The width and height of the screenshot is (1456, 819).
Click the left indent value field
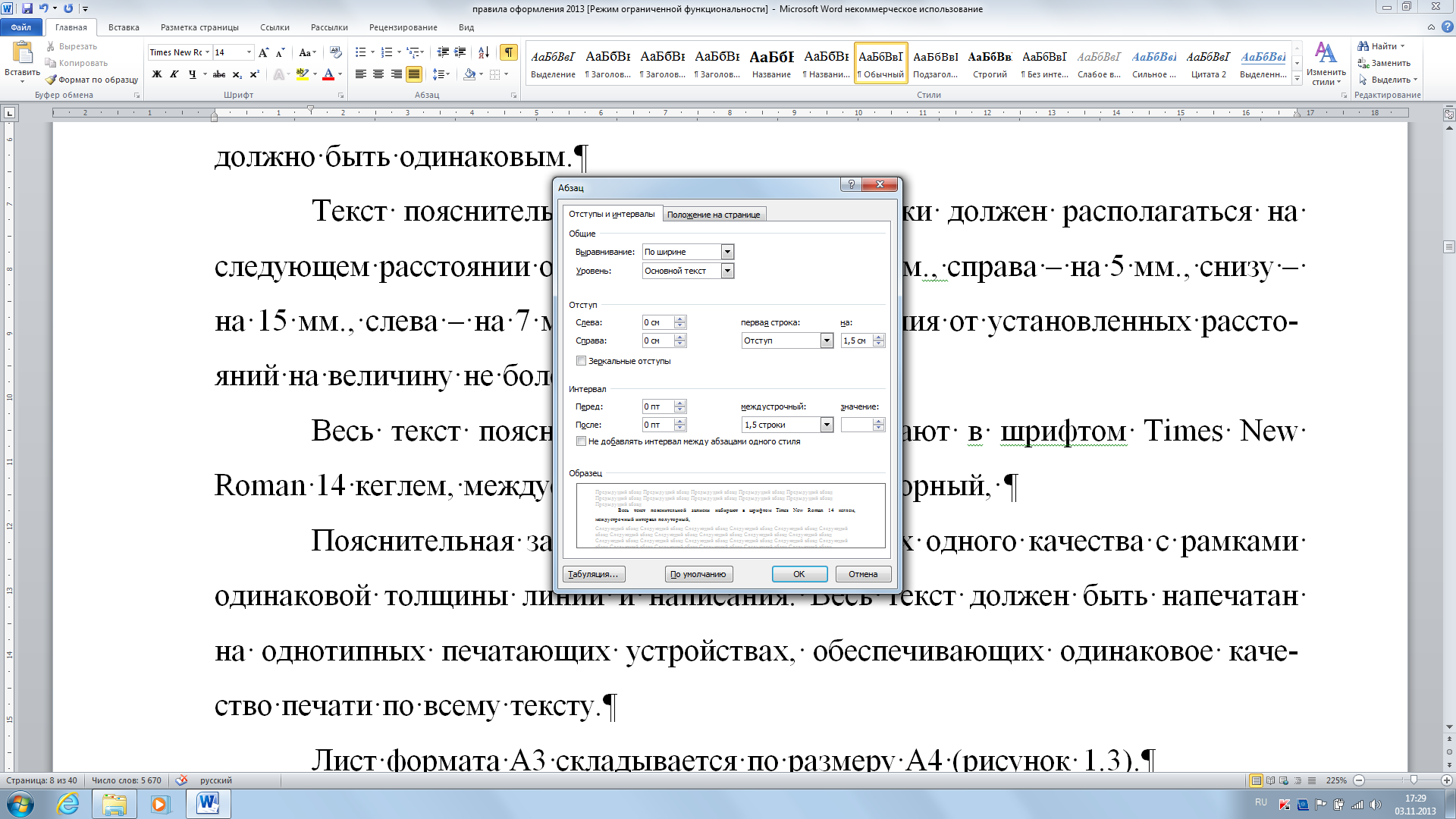[x=657, y=322]
